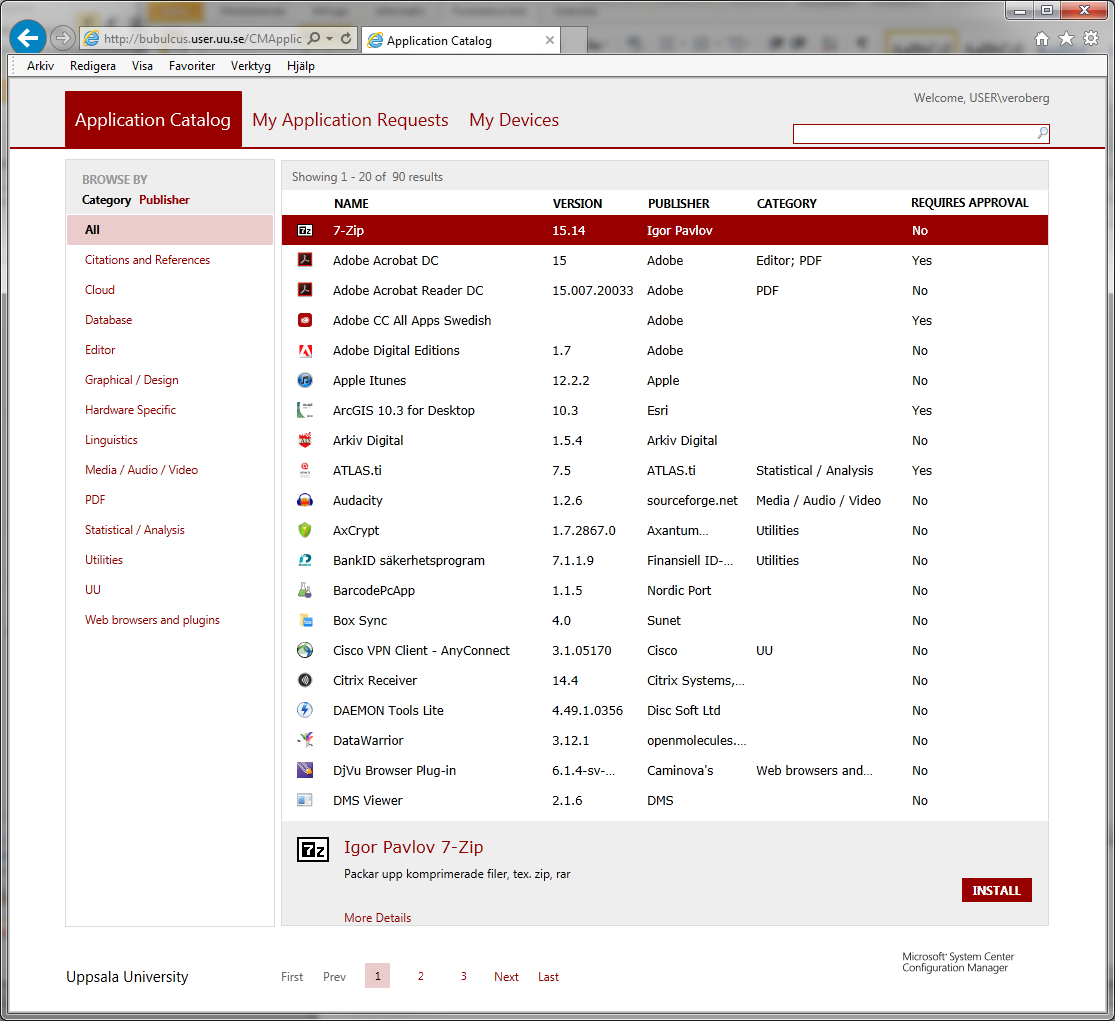
Task: Click the BarcodePcApp icon
Action: [x=305, y=590]
